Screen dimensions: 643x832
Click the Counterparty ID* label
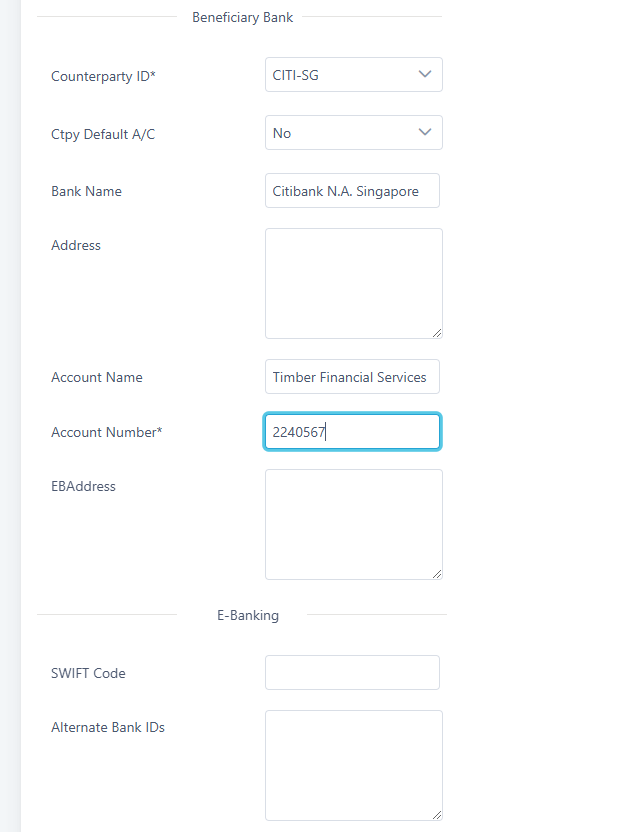click(103, 75)
